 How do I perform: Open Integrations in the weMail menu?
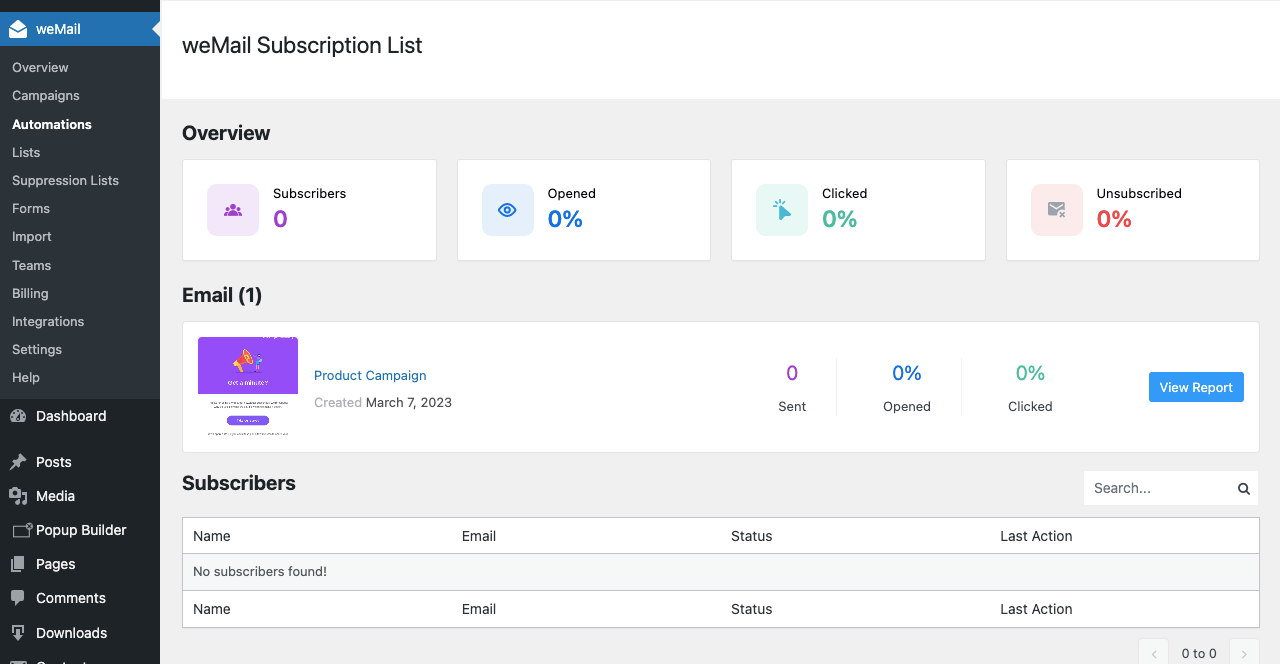point(48,321)
